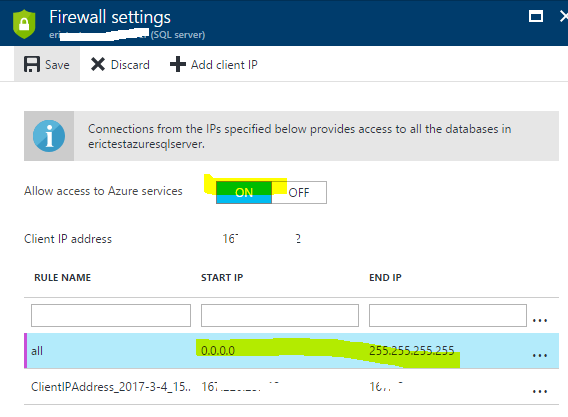Click the RULE NAME column header
This screenshot has width=568, height=417.
(62, 278)
